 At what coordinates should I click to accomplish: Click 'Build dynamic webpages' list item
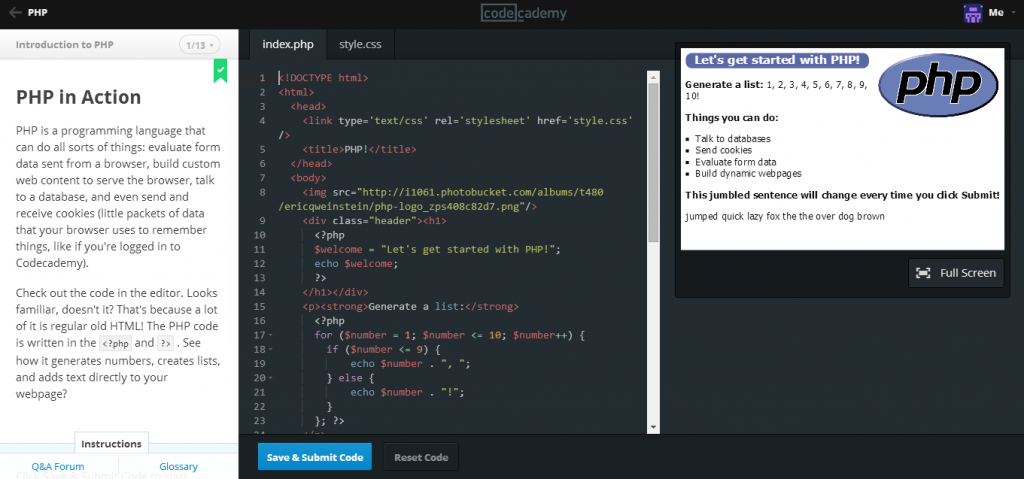click(x=748, y=174)
